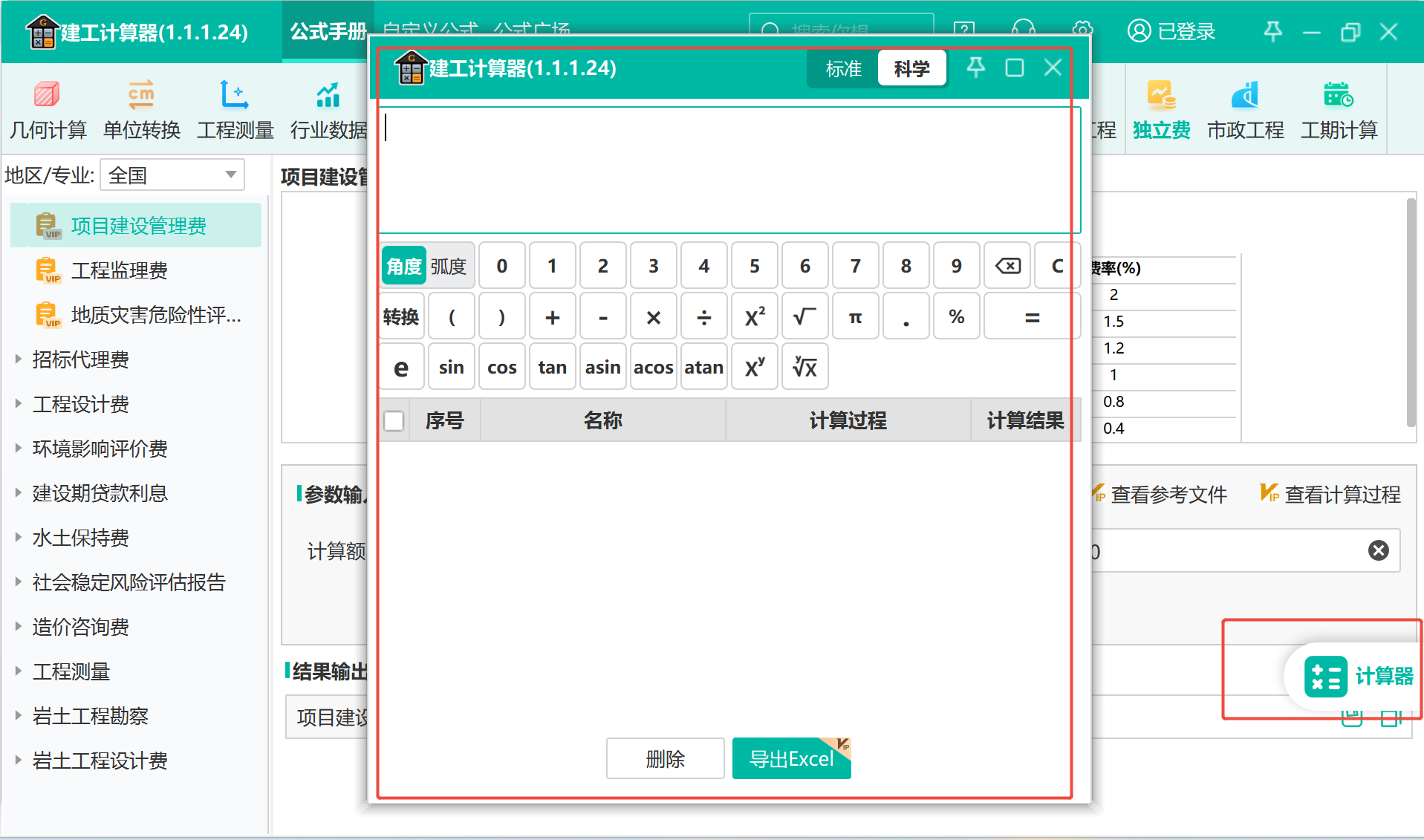The height and width of the screenshot is (840, 1424).
Task: Open the settings gear in main title bar
Action: [1082, 30]
